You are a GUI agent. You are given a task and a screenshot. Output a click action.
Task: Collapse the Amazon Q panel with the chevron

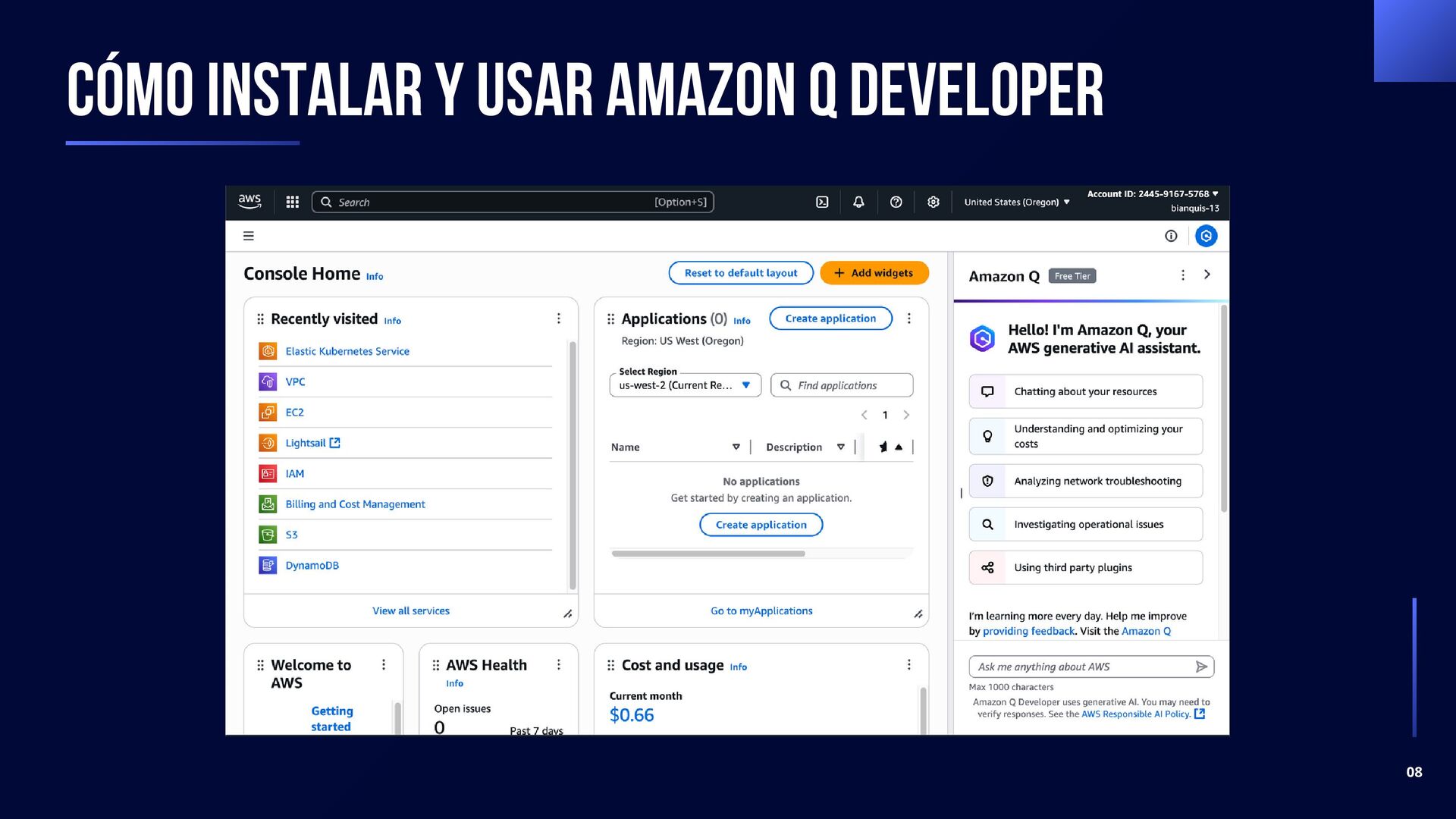1207,275
